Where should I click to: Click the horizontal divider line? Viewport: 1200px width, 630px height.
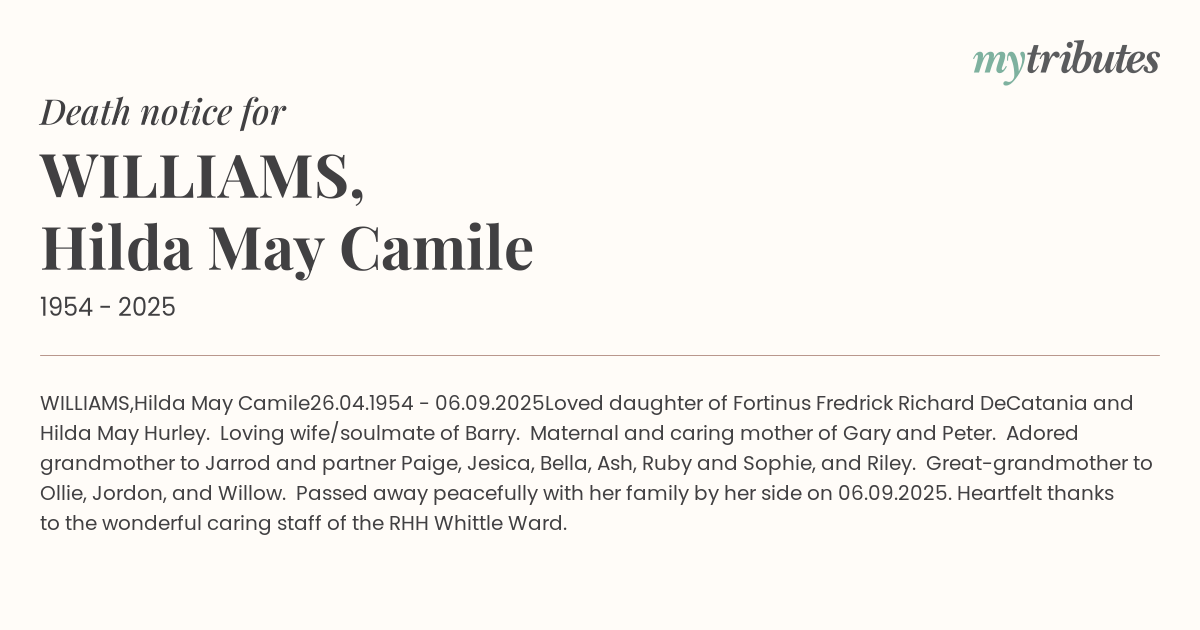point(600,355)
